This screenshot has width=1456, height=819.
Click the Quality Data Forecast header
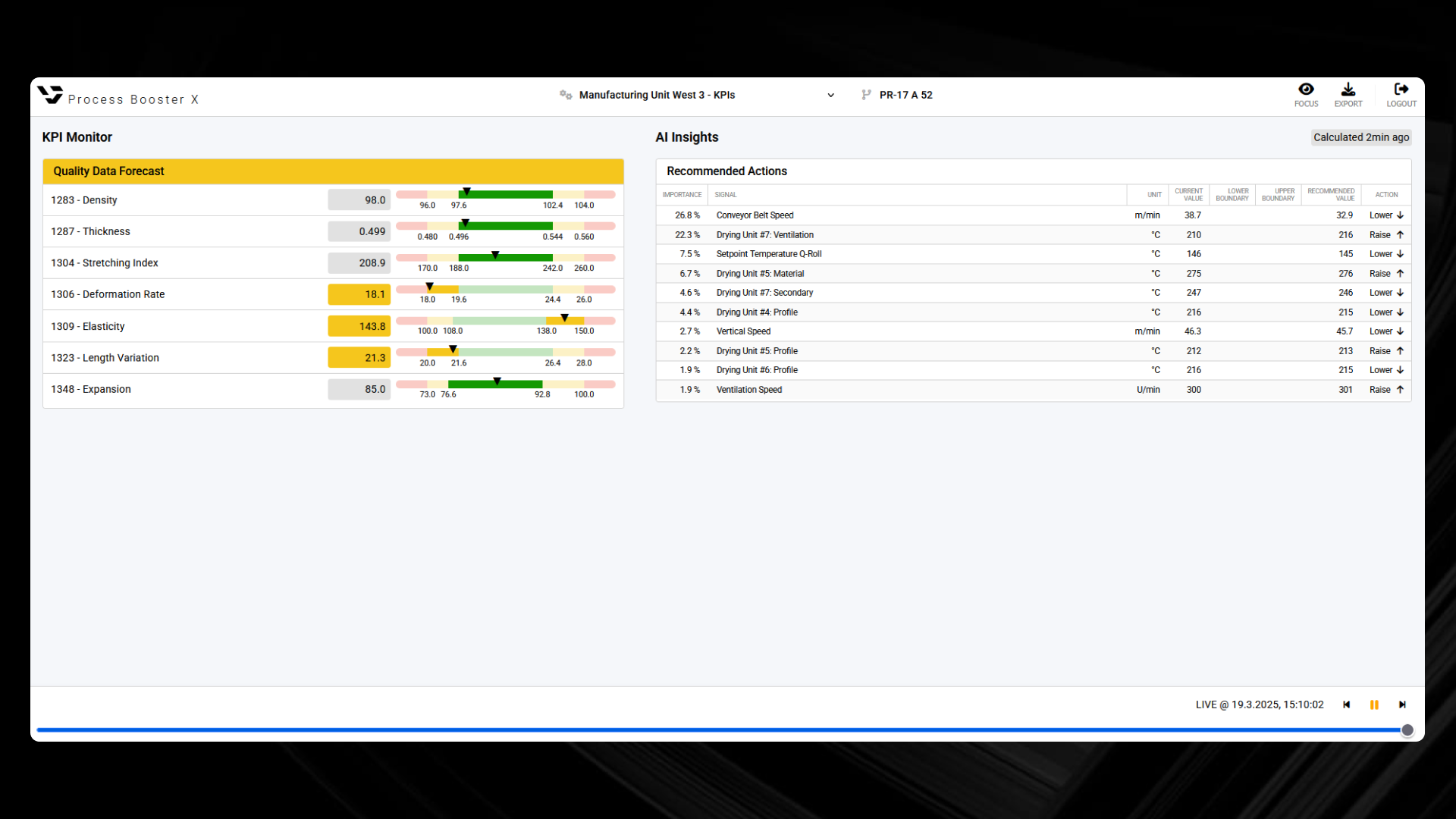point(334,171)
